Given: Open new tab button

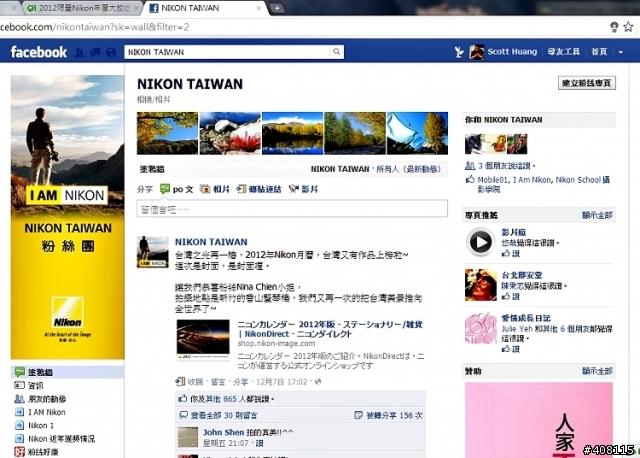Looking at the screenshot, I should [276, 8].
